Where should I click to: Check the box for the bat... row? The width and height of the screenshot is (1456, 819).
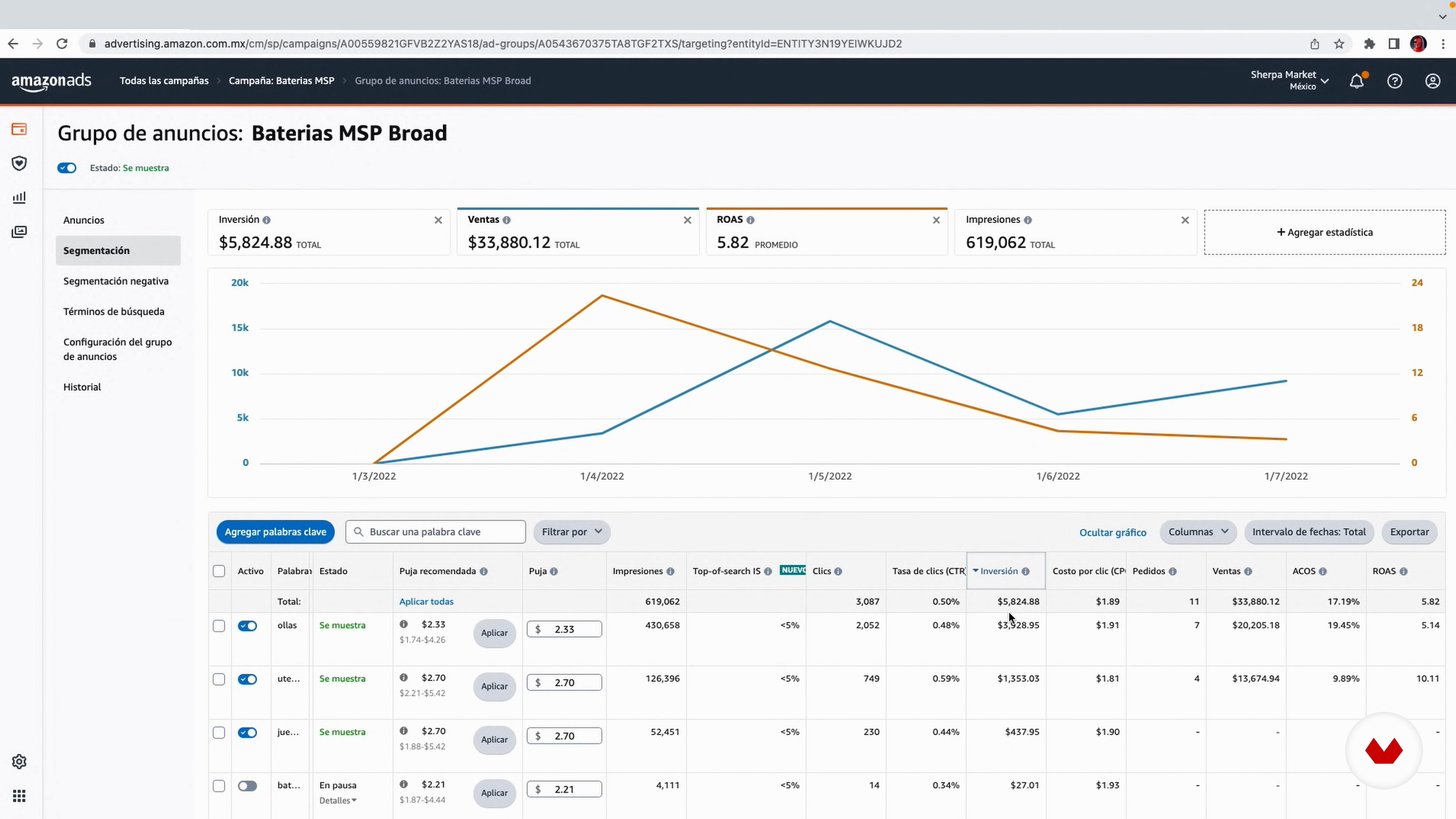point(219,786)
